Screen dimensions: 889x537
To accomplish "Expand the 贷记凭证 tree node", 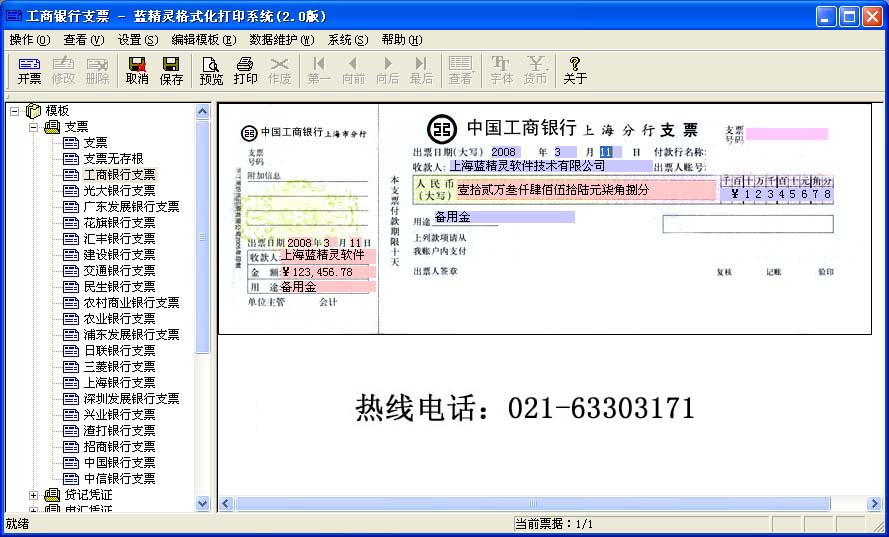I will pos(33,495).
